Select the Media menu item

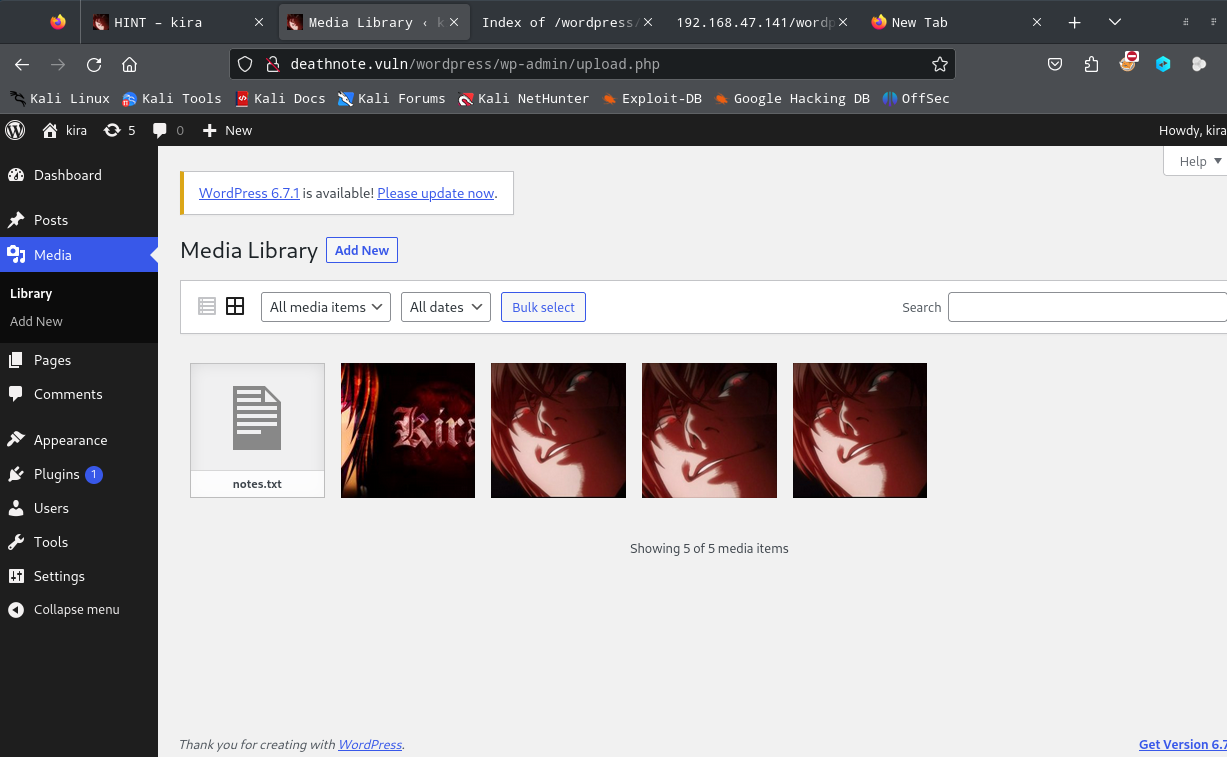pos(79,255)
